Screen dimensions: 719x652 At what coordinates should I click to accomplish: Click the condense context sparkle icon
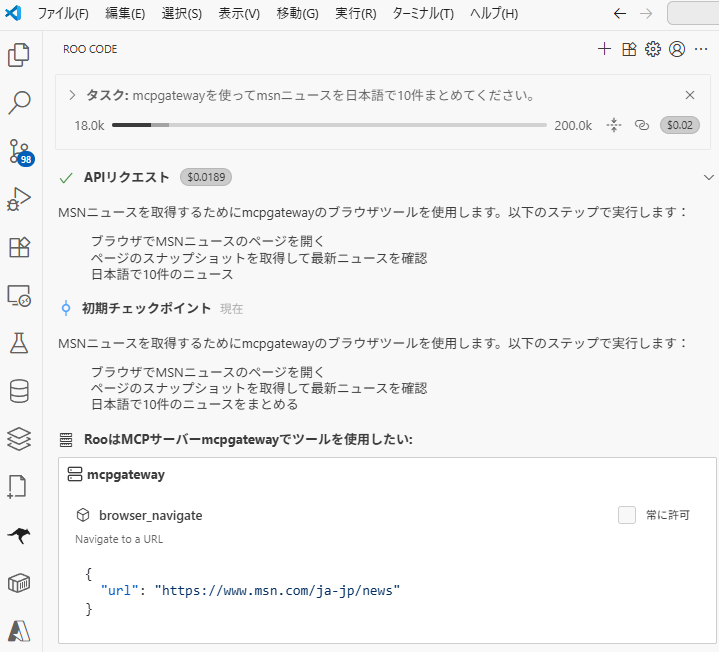(x=614, y=125)
